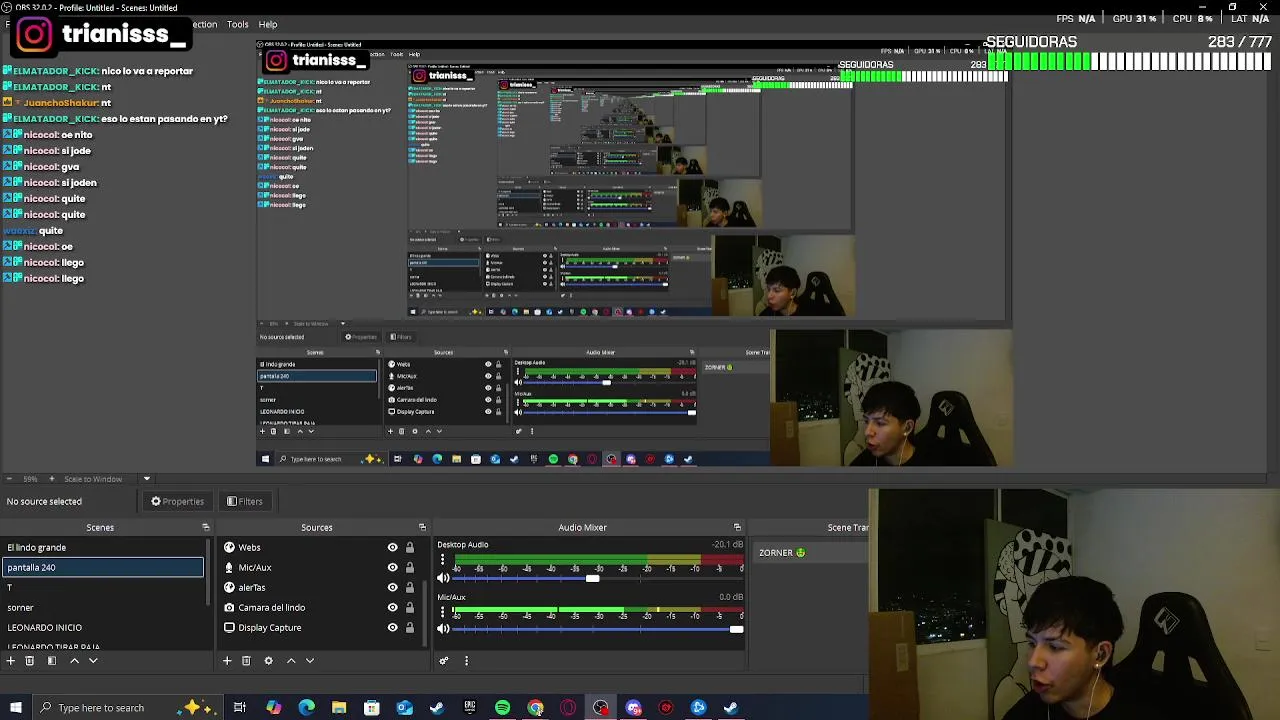The height and width of the screenshot is (720, 1280).
Task: Add a new scene with the plus icon
Action: 10,661
